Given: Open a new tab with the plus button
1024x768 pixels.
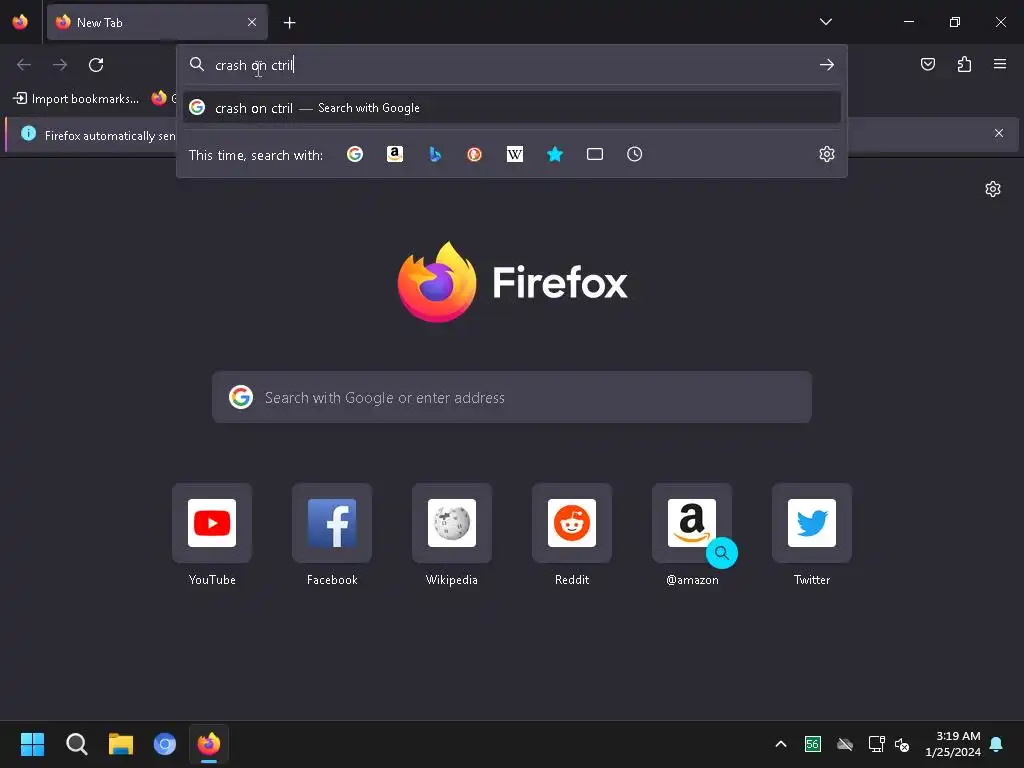Looking at the screenshot, I should point(289,23).
